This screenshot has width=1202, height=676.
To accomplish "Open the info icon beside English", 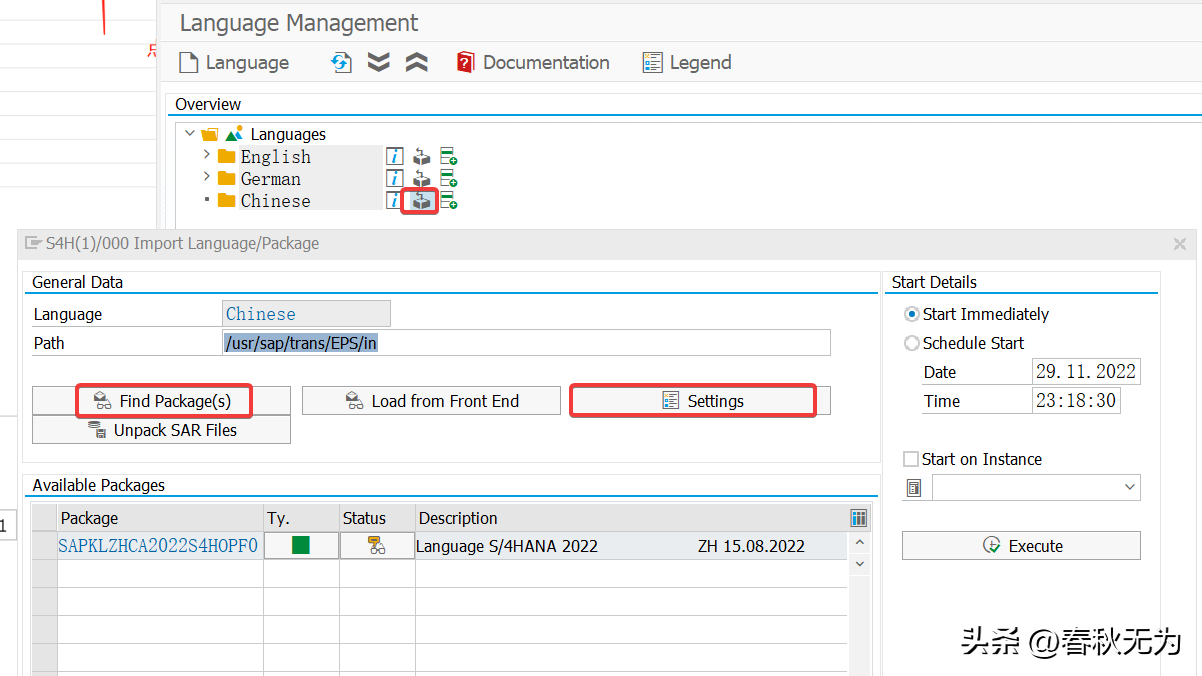I will [394, 155].
